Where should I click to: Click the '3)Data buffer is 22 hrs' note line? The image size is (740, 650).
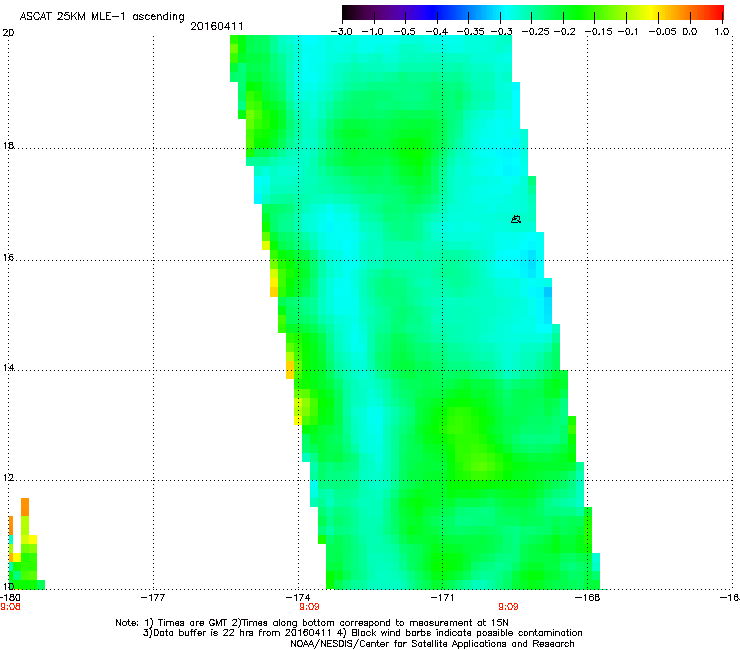click(x=362, y=633)
